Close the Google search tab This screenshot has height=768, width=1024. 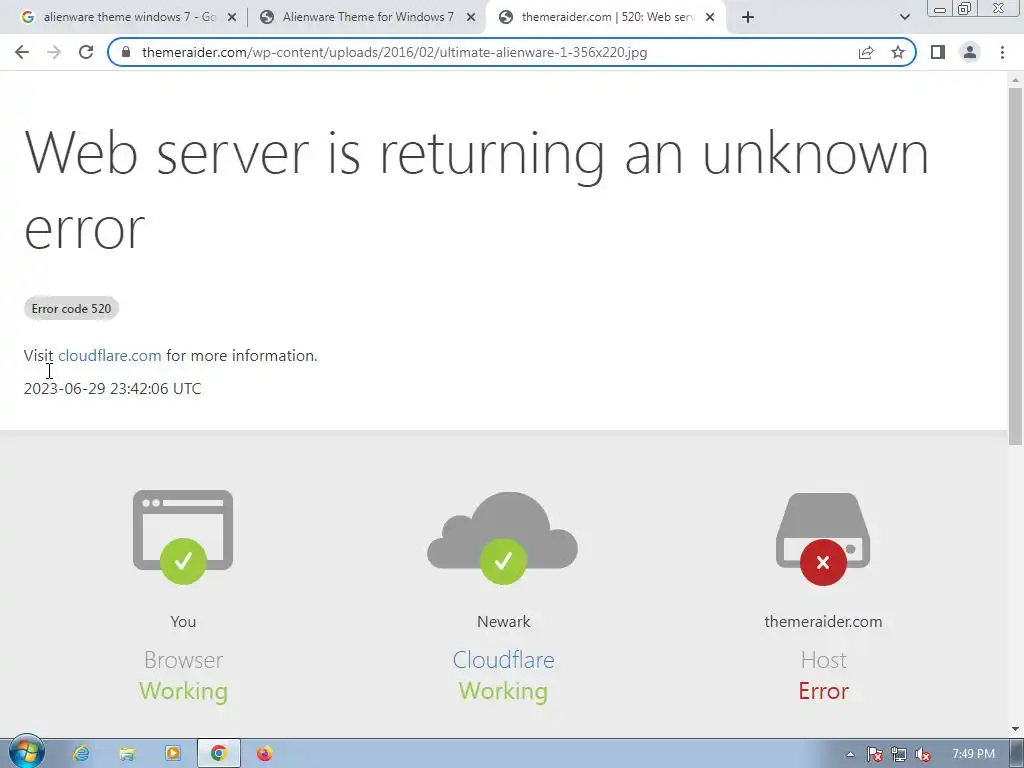click(232, 18)
